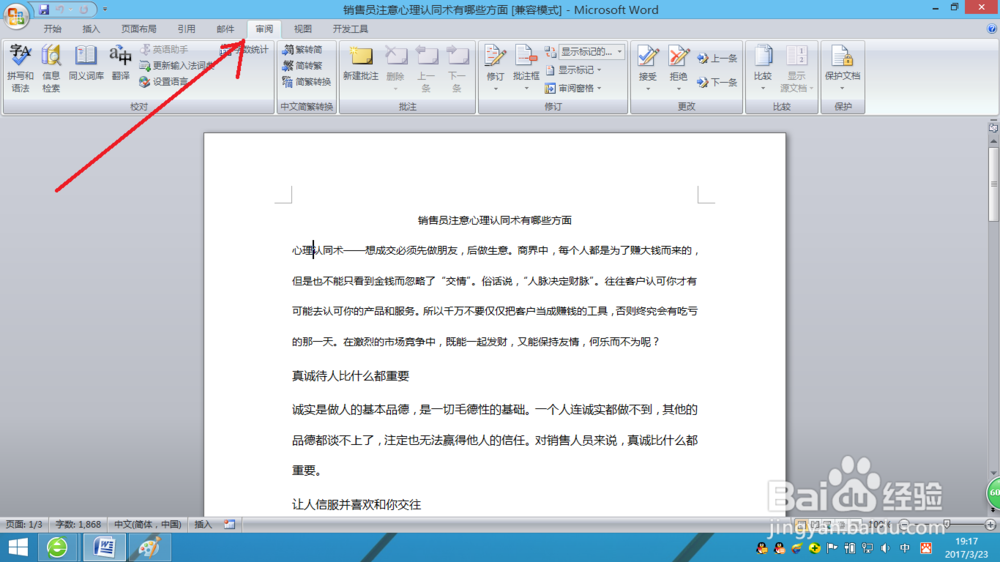
Task: Open the 比较 compare menu
Action: point(763,69)
